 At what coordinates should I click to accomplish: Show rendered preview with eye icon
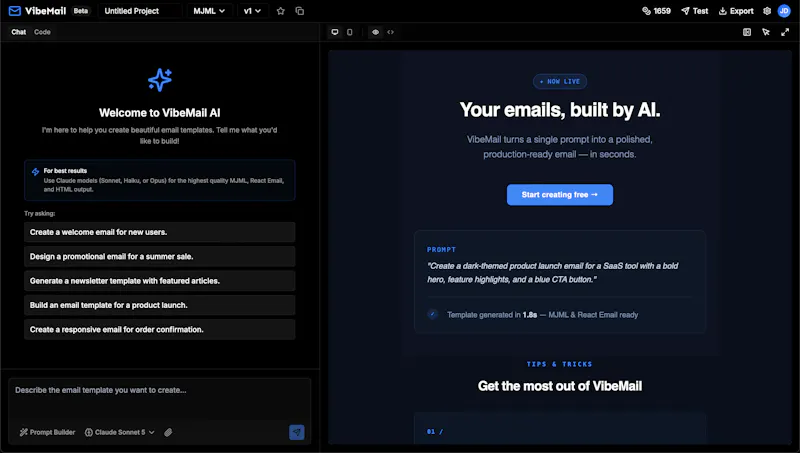pyautogui.click(x=376, y=32)
